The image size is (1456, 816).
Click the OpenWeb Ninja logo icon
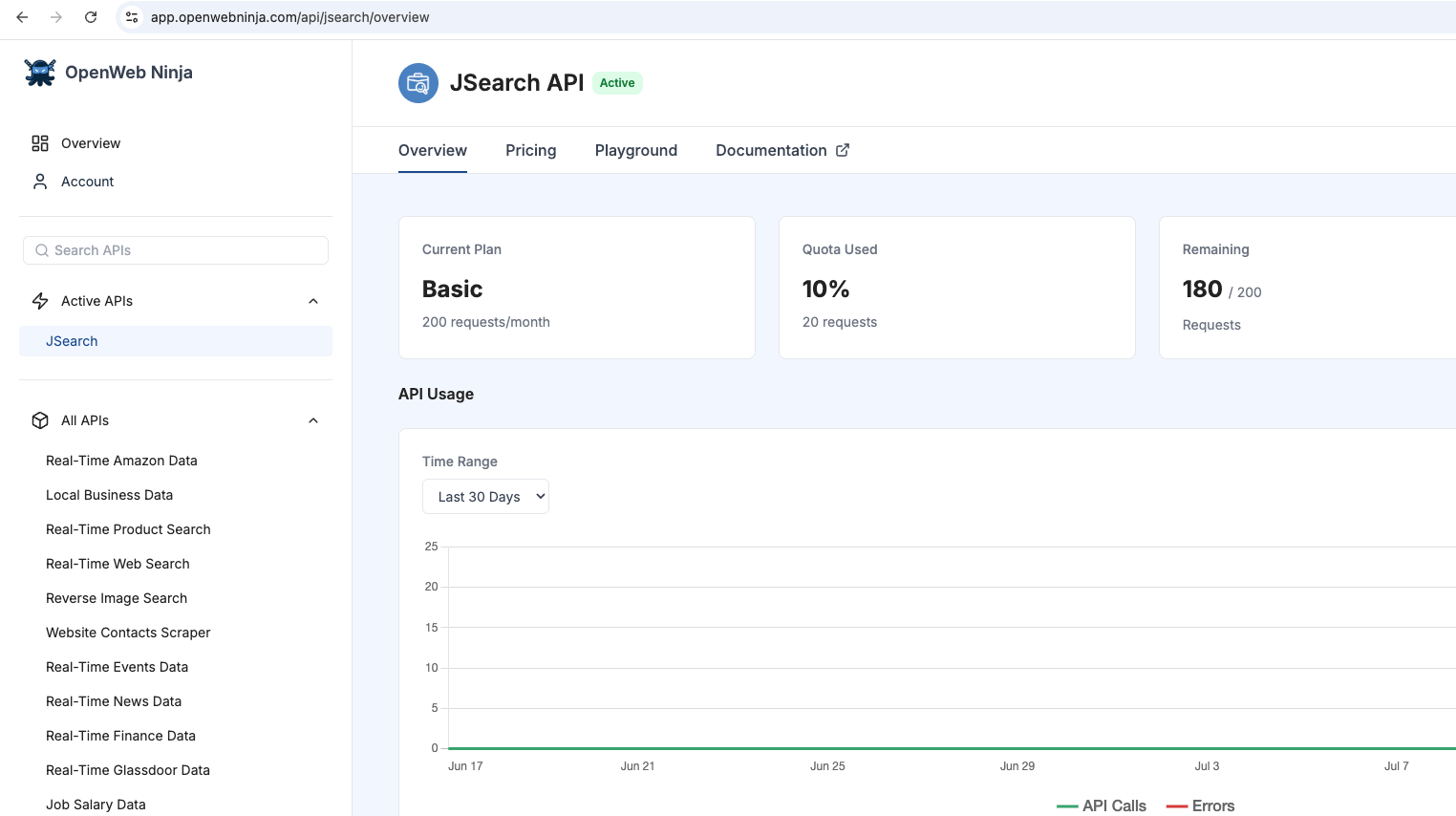coord(40,73)
